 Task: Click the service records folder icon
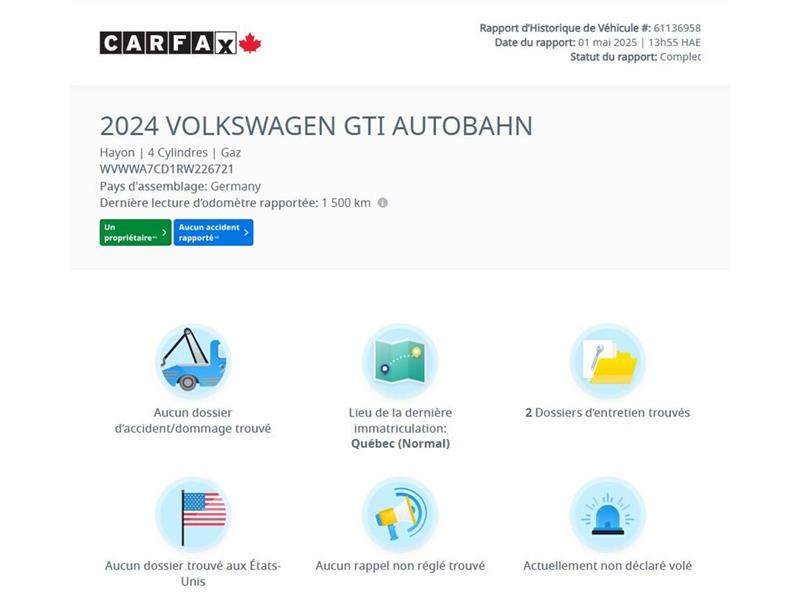tap(607, 361)
